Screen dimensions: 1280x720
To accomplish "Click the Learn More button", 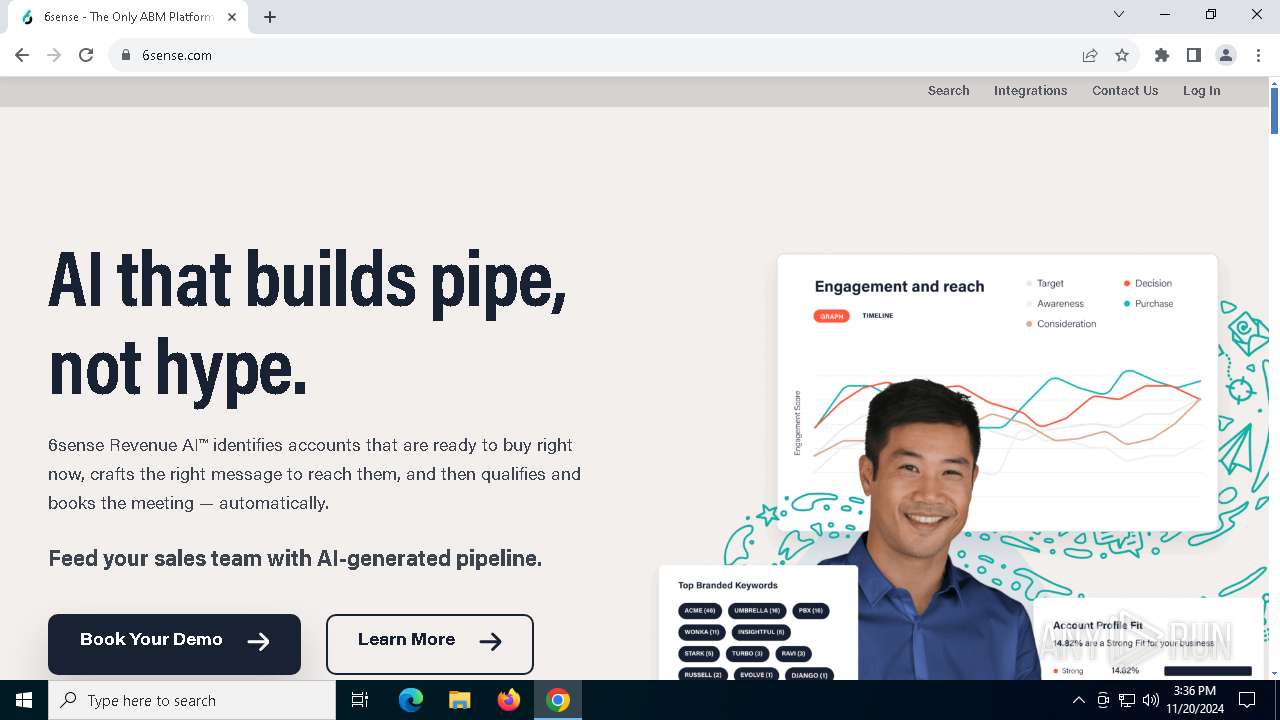I will [430, 644].
